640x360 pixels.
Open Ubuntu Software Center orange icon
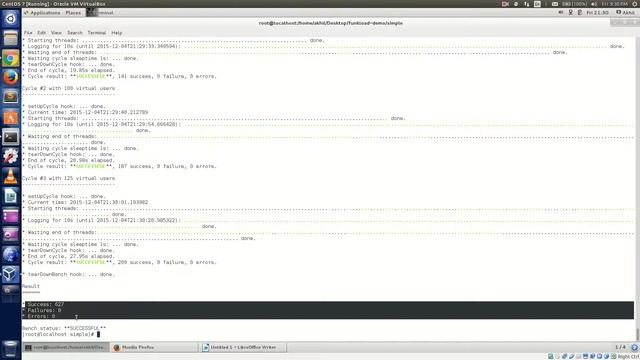click(11, 117)
